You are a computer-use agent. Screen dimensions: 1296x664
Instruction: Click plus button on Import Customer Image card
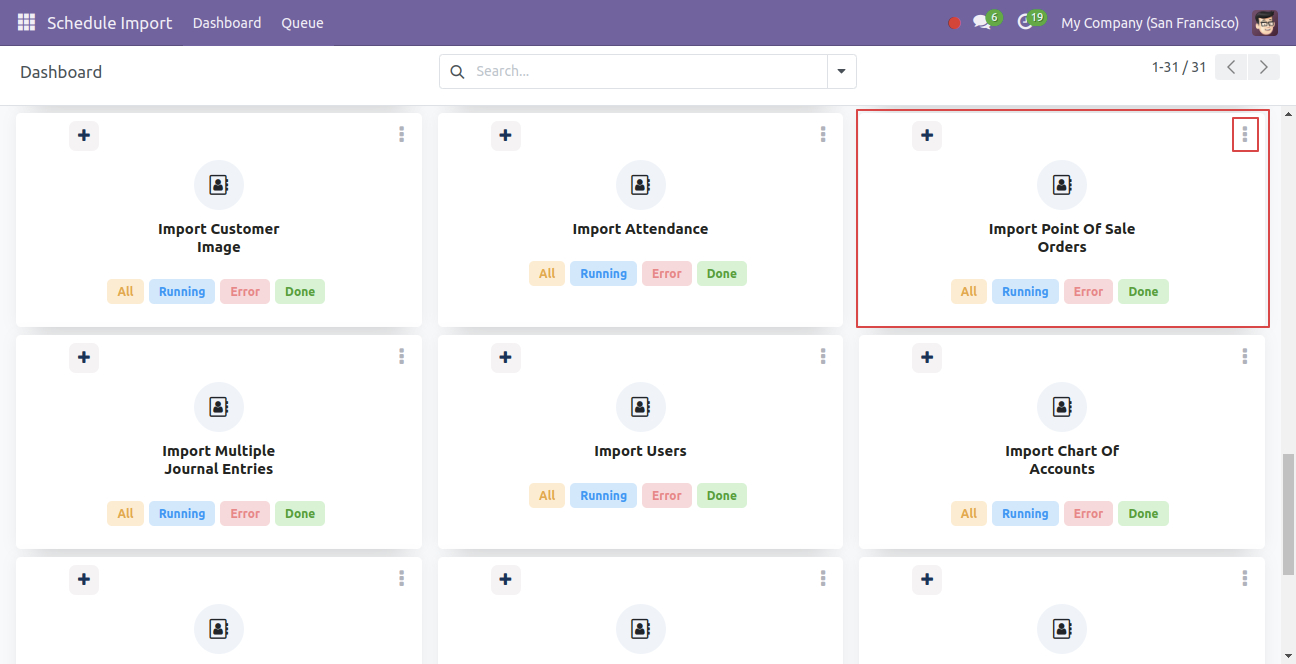[x=84, y=135]
